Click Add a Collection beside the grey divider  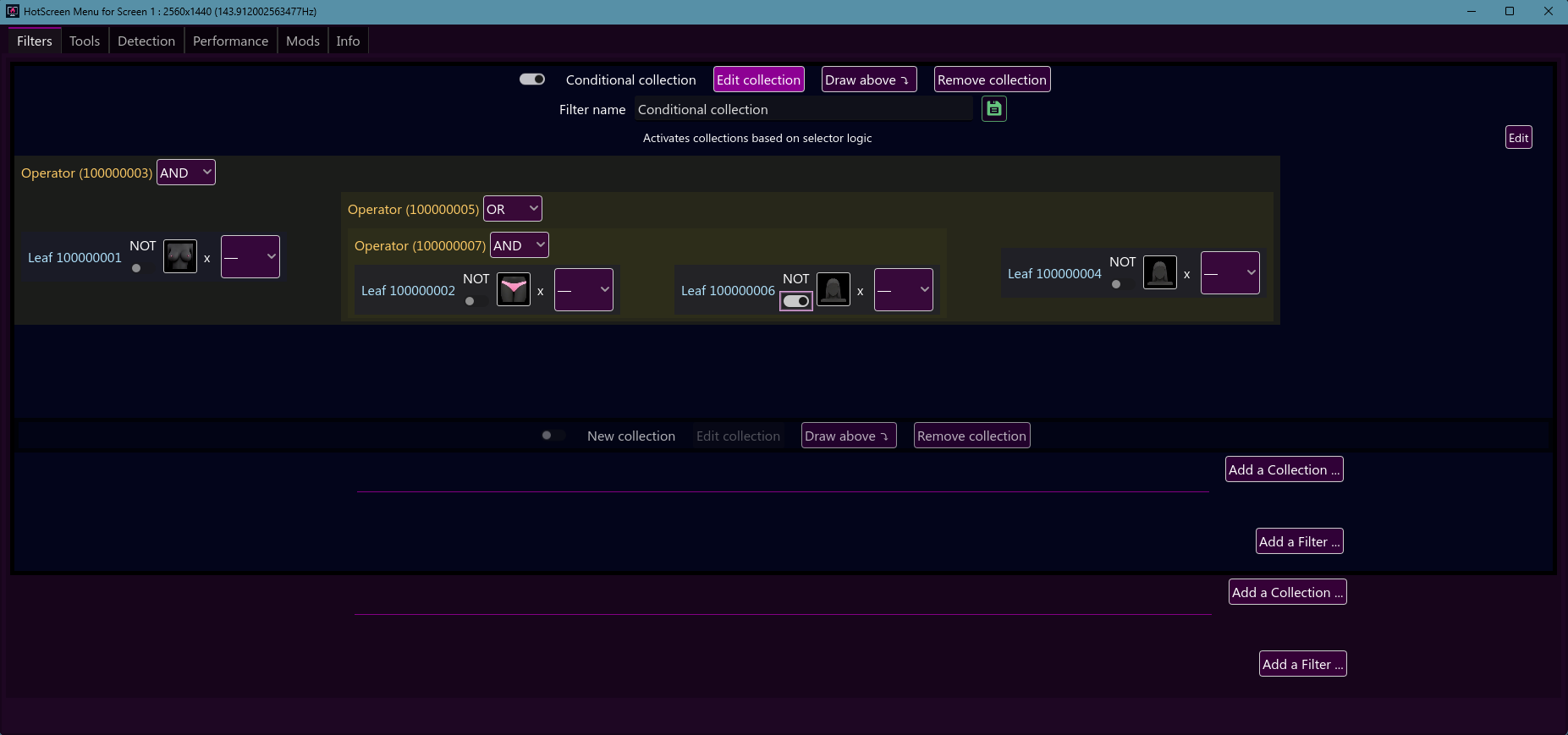1285,469
